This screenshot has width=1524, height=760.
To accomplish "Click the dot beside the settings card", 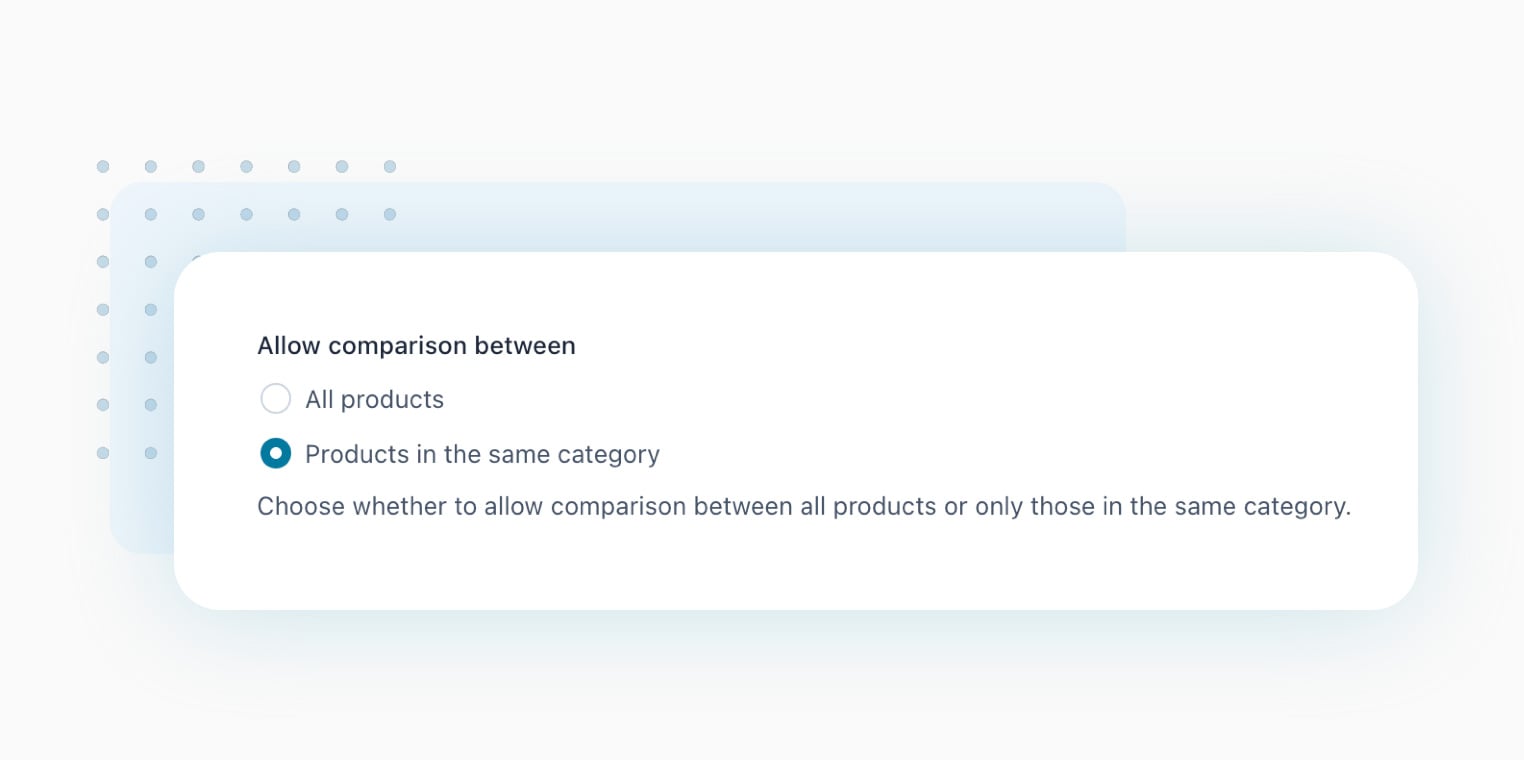I will (151, 357).
